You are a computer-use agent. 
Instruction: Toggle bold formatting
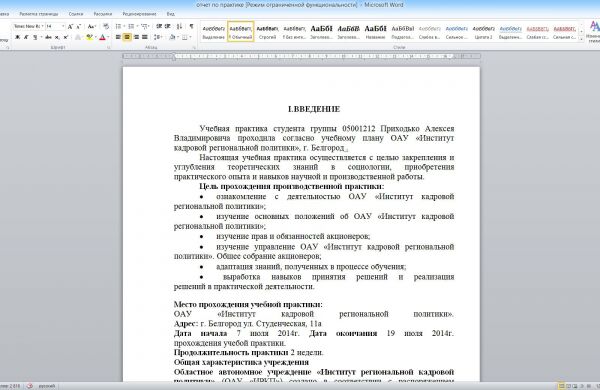(17, 37)
